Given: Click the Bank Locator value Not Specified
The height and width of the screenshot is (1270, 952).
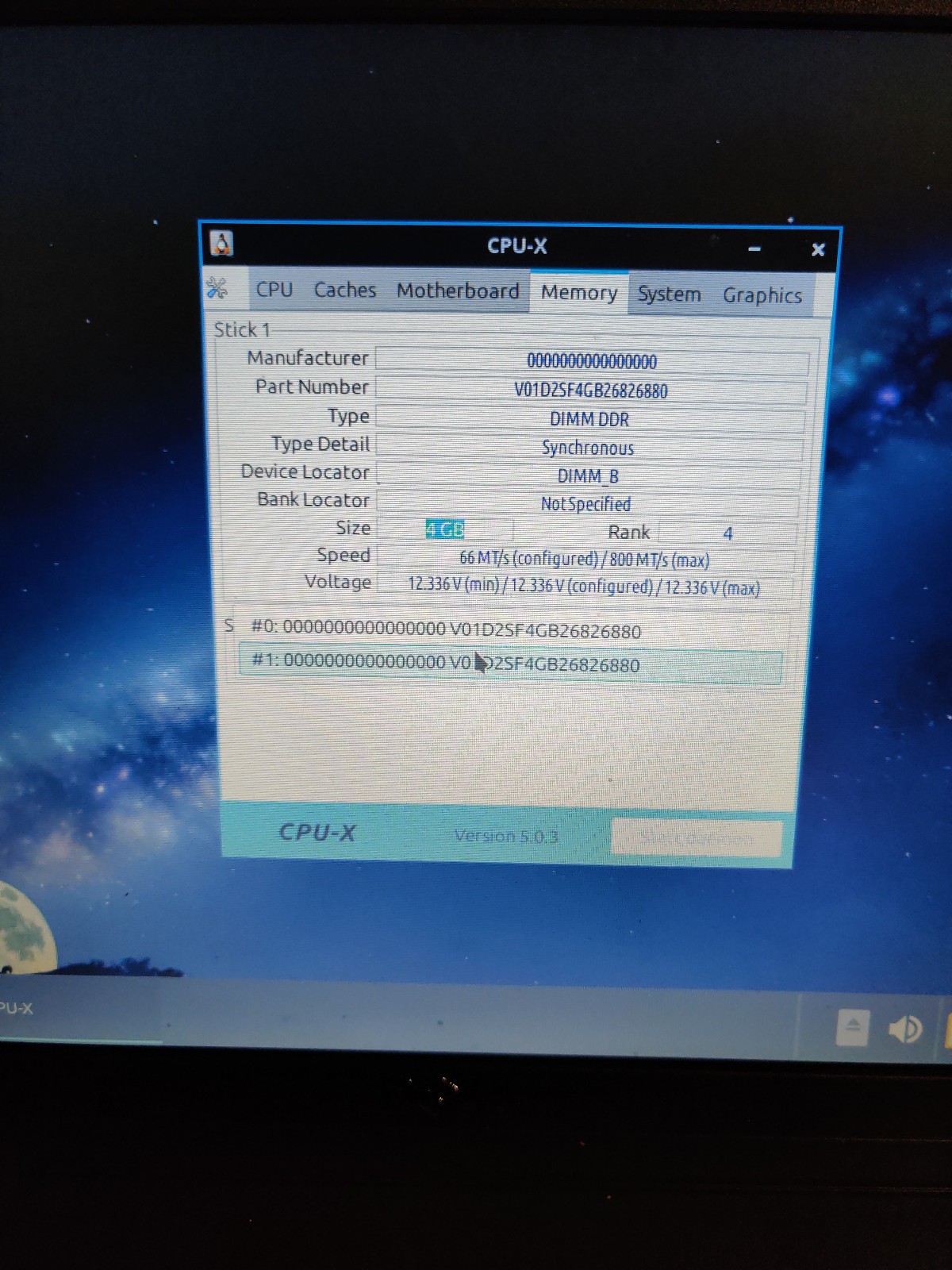Looking at the screenshot, I should point(586,504).
